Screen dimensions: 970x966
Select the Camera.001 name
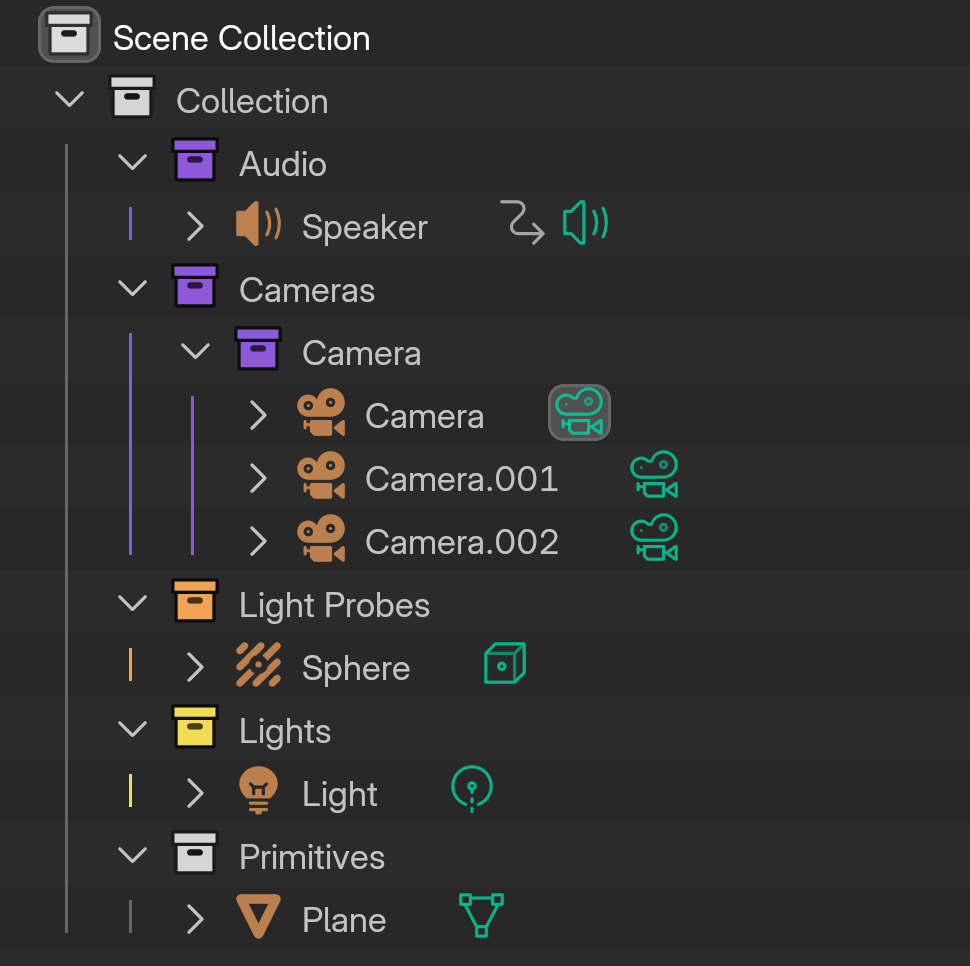coord(462,479)
